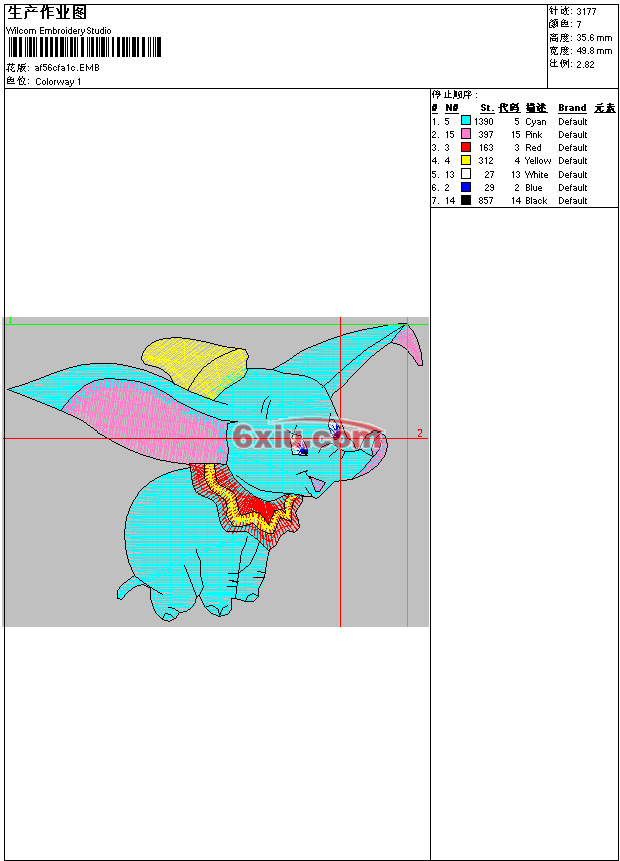Click stitch count 29 in Blue row
Screen dimensions: 620x861
pyautogui.click(x=489, y=188)
